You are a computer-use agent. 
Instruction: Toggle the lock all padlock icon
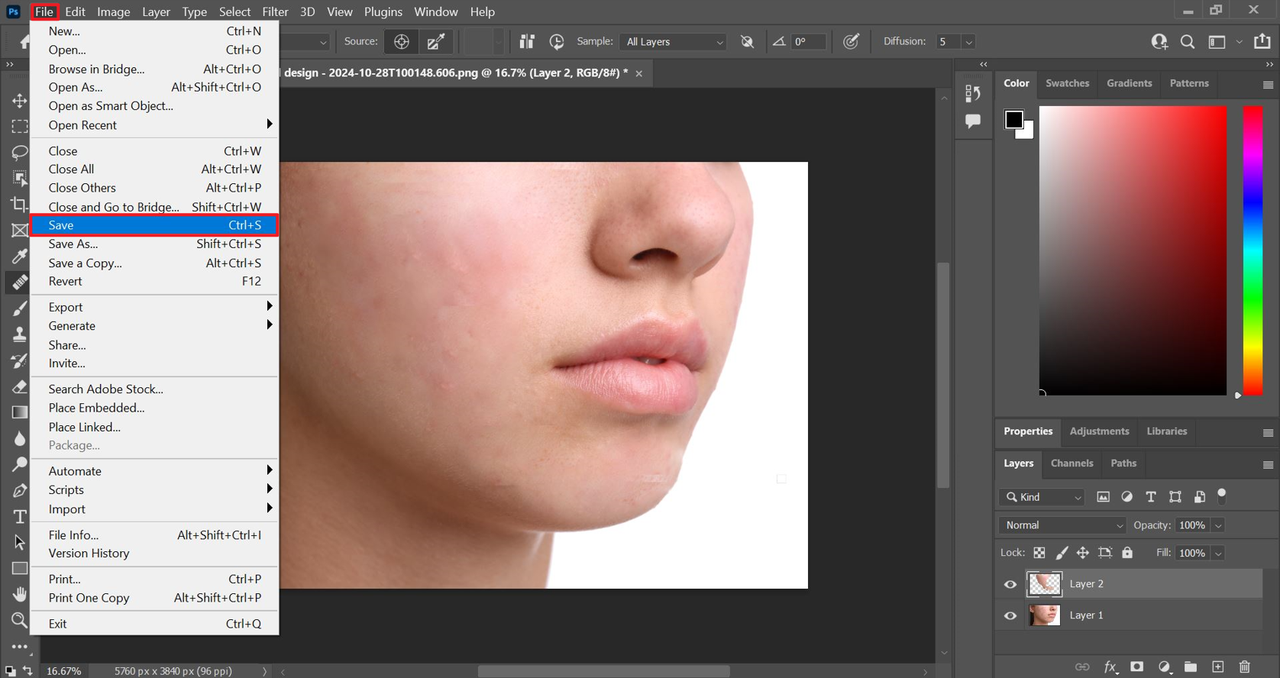(x=1127, y=553)
